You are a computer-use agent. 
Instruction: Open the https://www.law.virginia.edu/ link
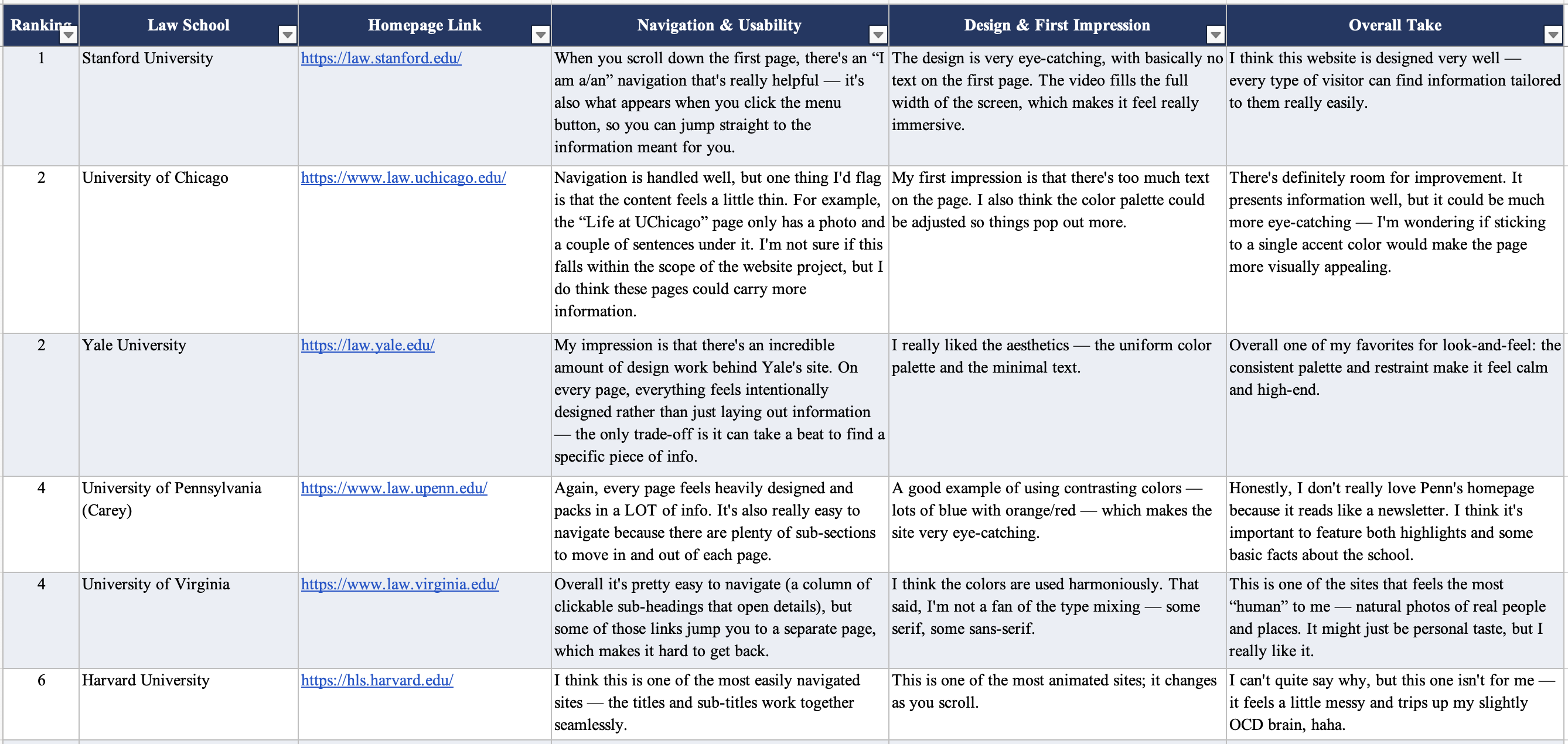[x=400, y=585]
